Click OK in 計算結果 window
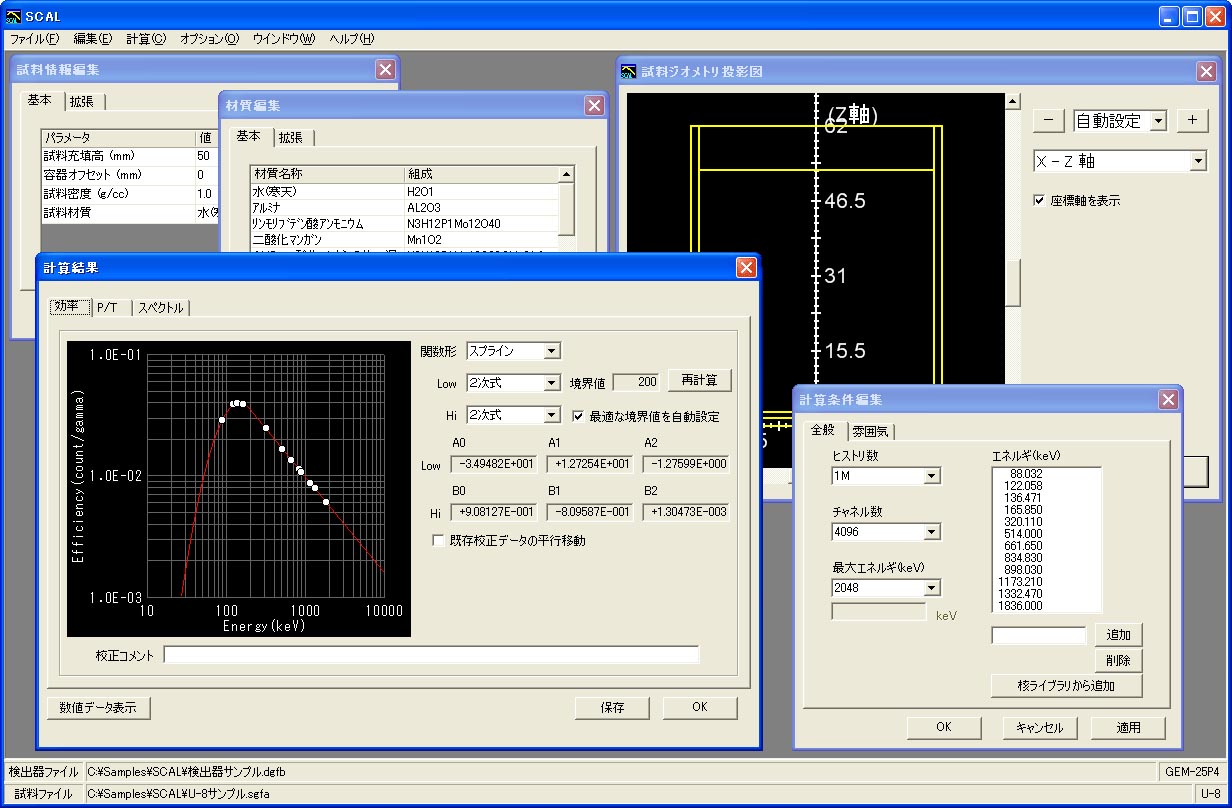This screenshot has height=808, width=1232. [700, 707]
